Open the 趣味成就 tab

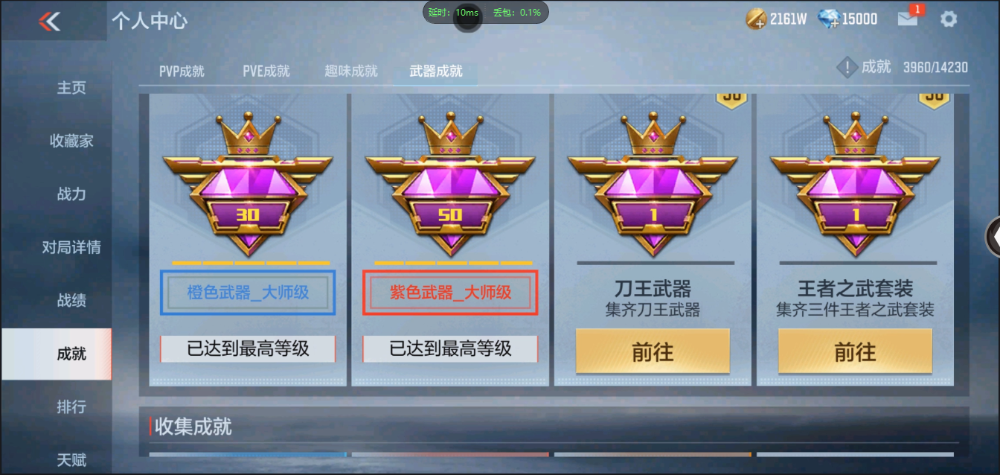[x=351, y=71]
